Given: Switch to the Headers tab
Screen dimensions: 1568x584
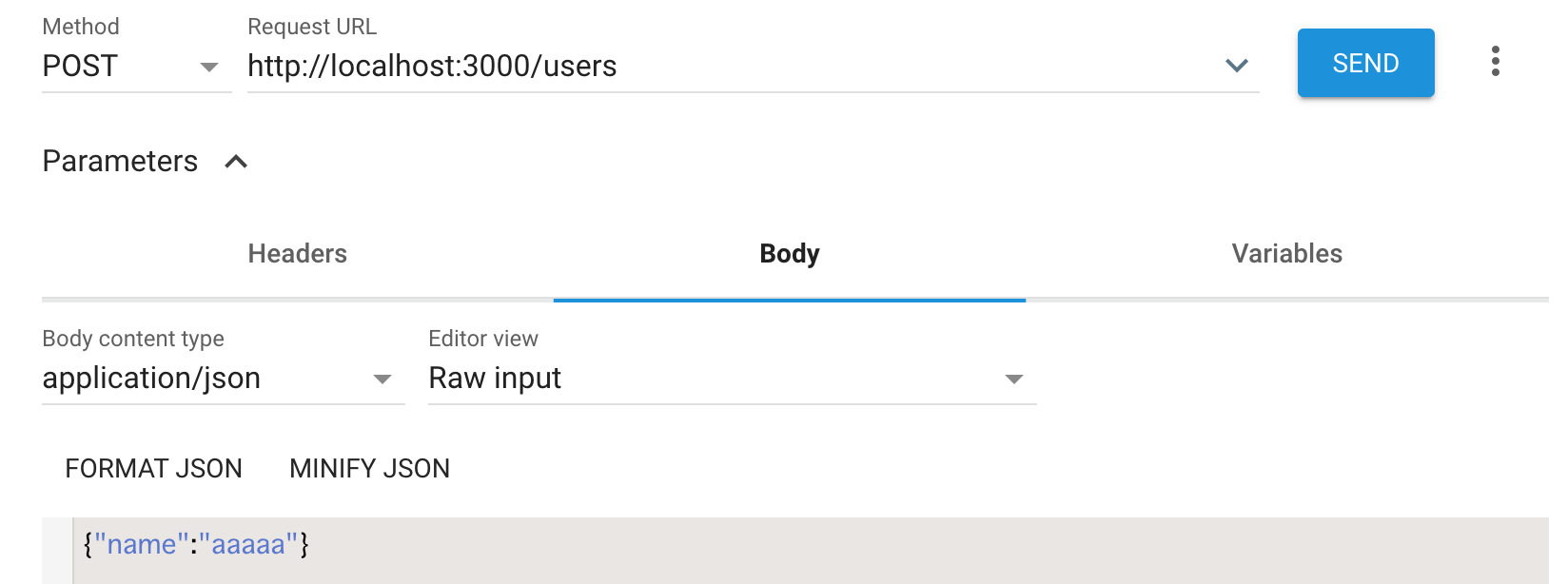Looking at the screenshot, I should click(298, 253).
